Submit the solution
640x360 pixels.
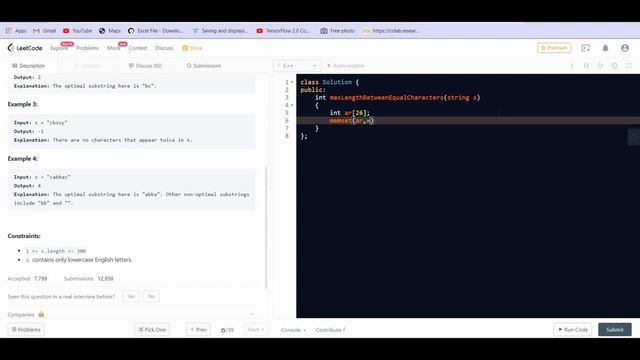pos(615,329)
